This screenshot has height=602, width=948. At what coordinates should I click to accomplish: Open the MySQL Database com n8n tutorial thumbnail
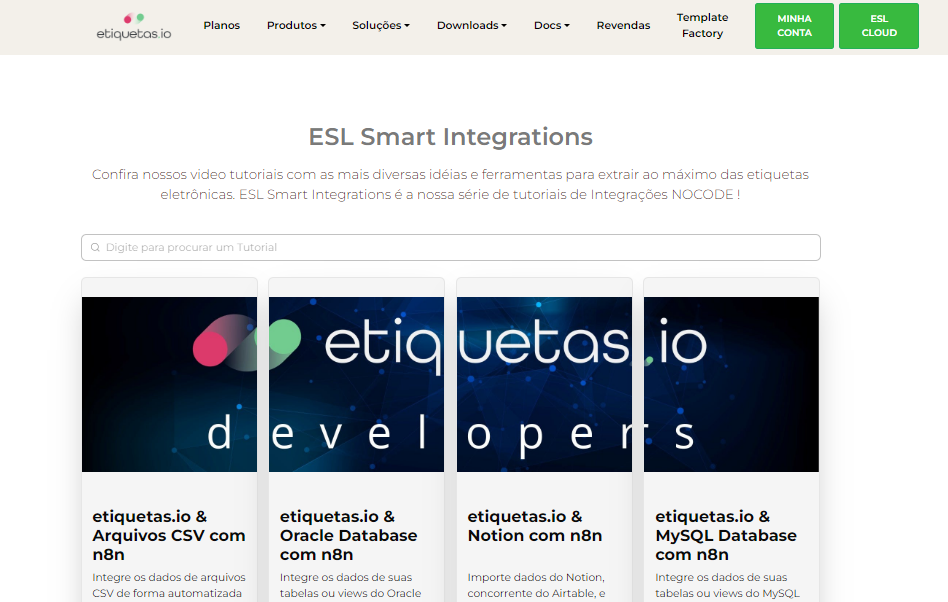point(731,384)
